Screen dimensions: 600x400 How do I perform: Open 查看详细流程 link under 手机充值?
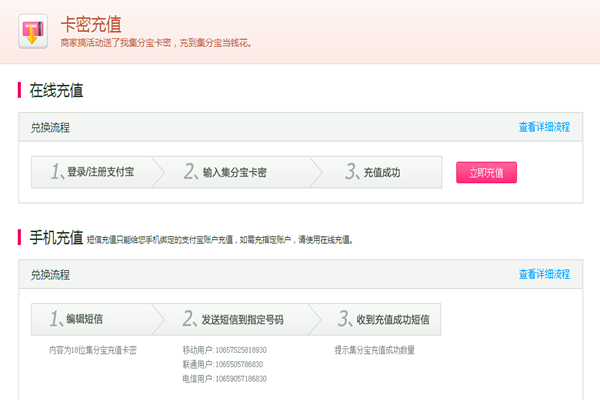[x=544, y=274]
